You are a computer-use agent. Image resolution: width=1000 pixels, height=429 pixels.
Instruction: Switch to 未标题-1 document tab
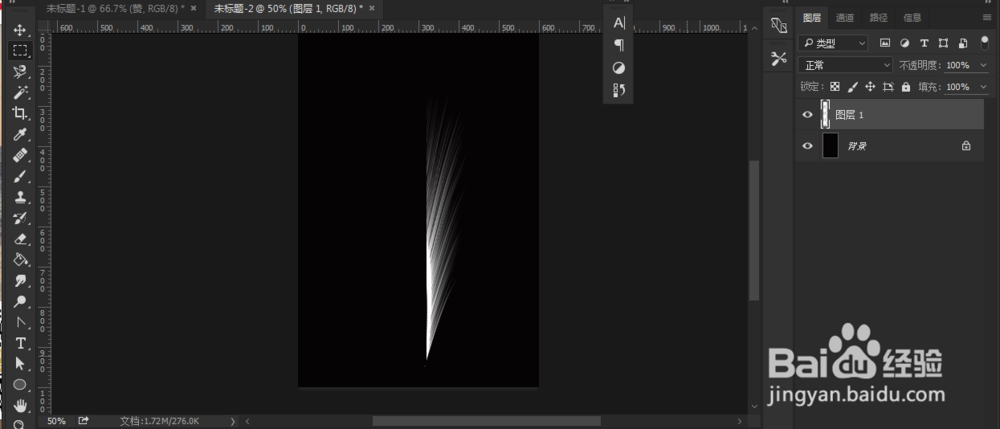(115, 8)
